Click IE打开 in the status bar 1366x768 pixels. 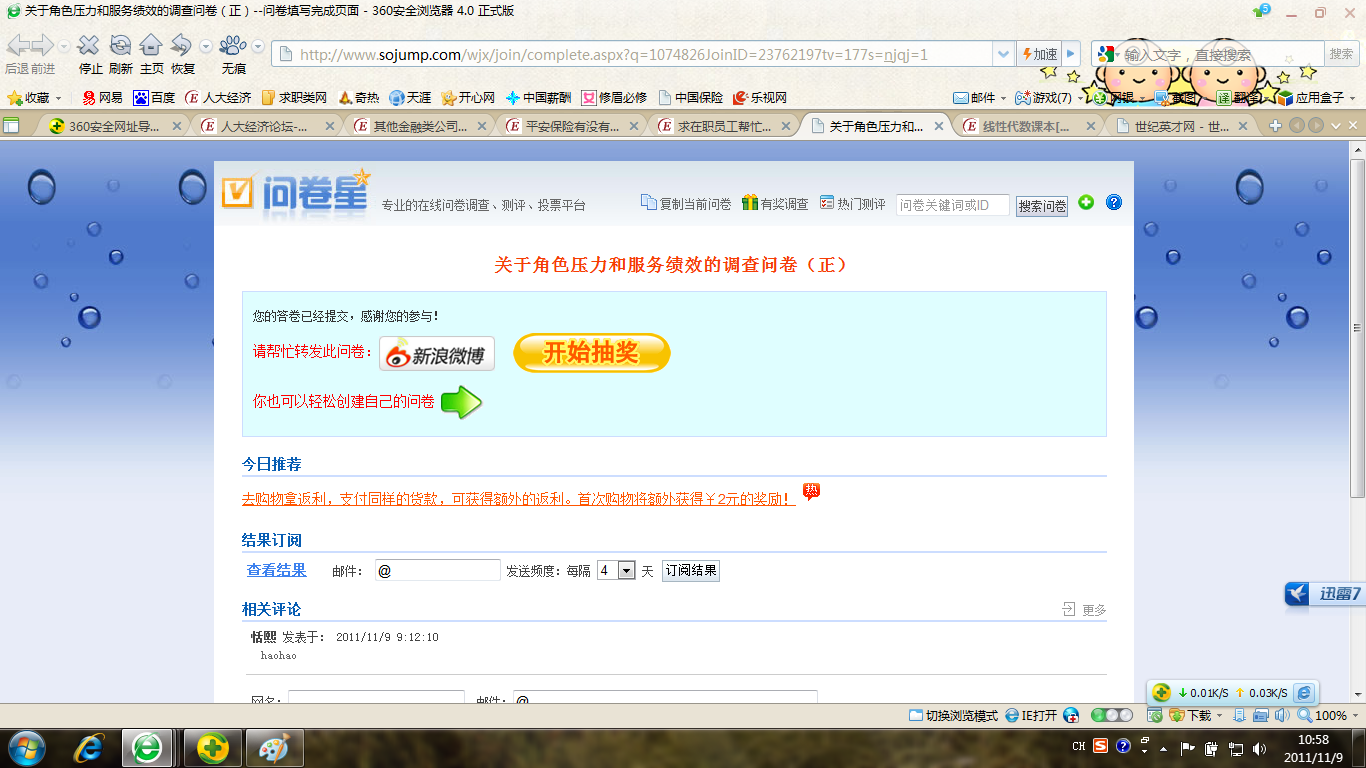click(1031, 716)
